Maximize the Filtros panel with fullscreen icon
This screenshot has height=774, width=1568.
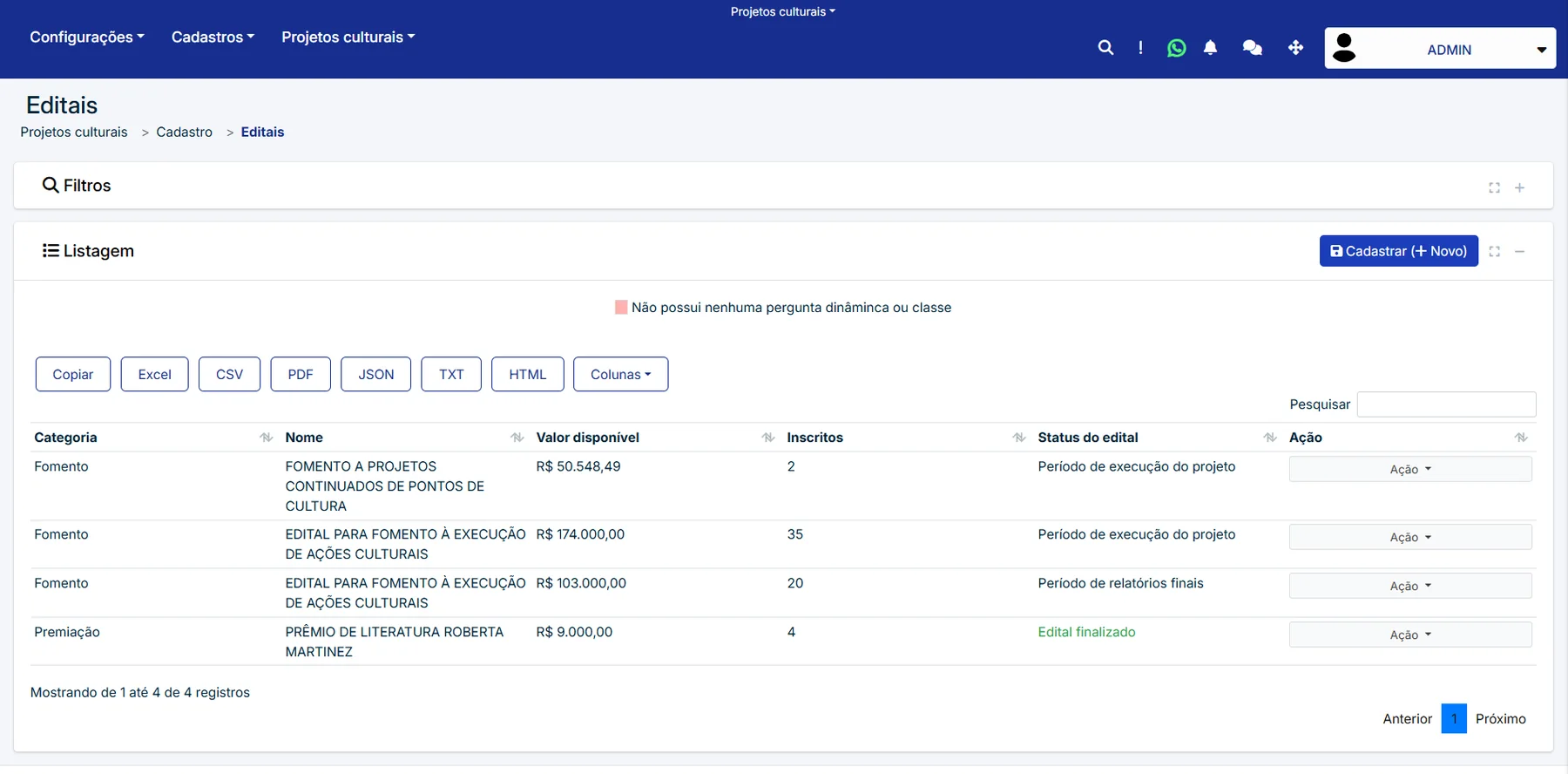point(1494,187)
